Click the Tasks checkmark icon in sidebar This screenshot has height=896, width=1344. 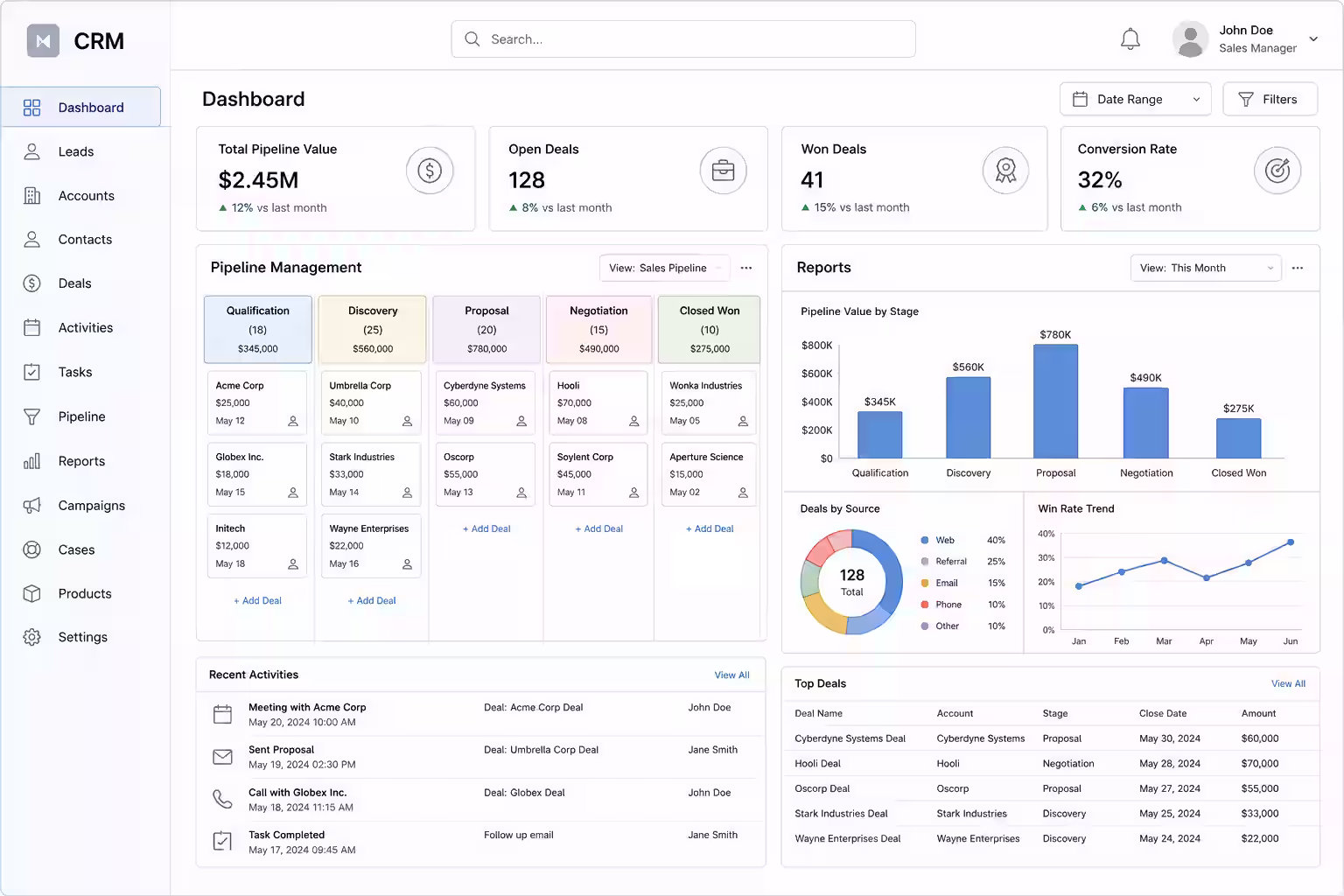(32, 372)
